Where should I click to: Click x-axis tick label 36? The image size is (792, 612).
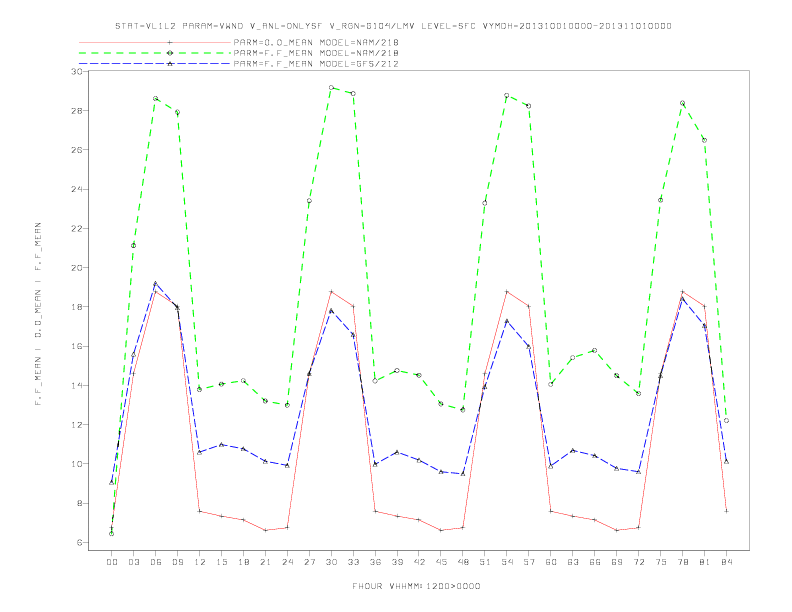(375, 562)
